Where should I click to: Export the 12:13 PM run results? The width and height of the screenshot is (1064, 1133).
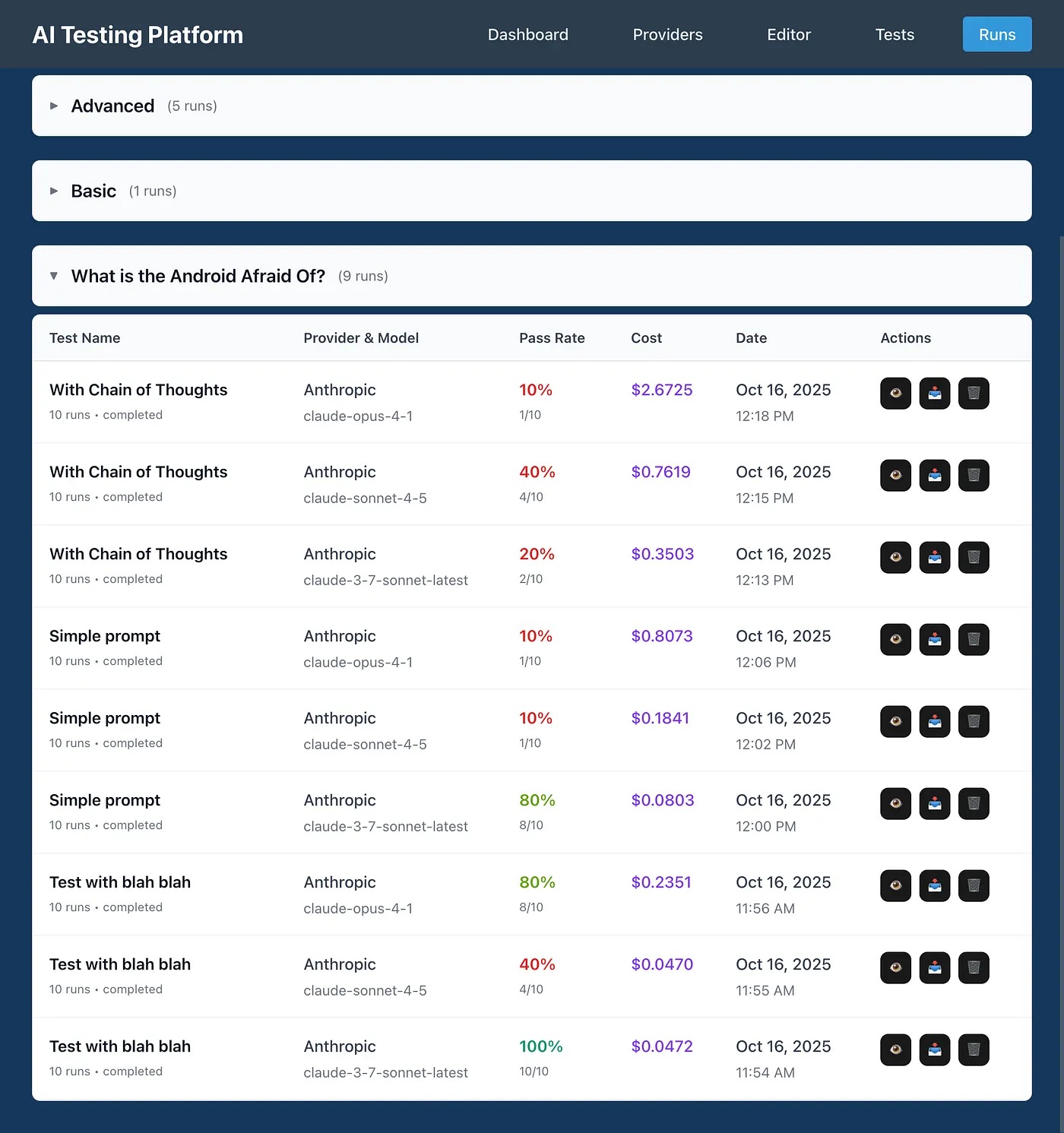(x=934, y=558)
